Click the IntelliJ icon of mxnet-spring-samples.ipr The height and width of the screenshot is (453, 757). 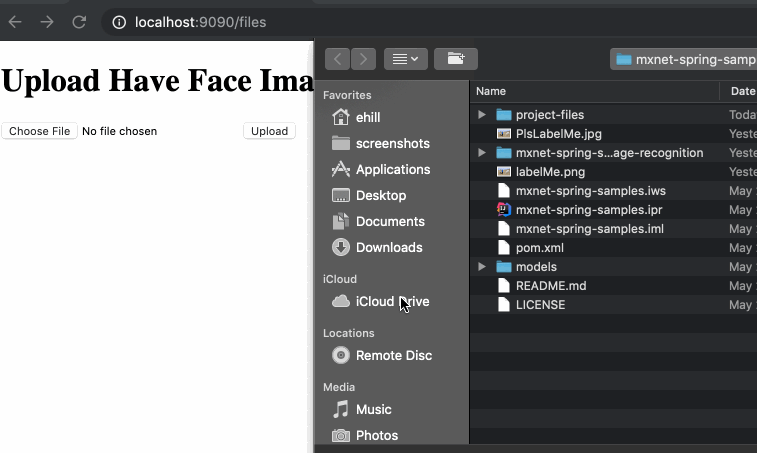pyautogui.click(x=504, y=210)
